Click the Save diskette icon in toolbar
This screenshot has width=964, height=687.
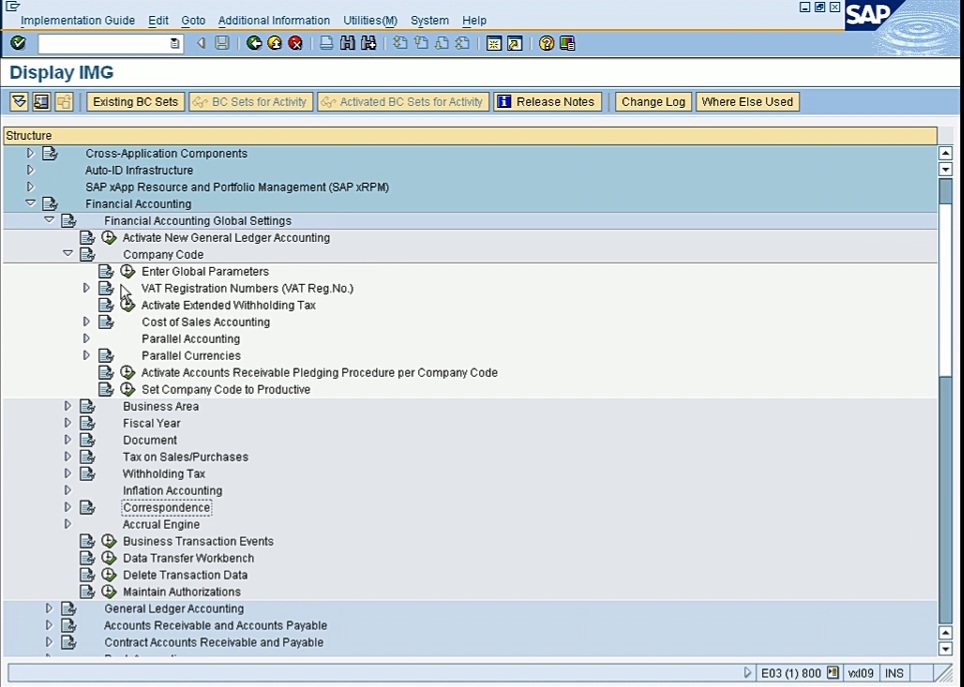pyautogui.click(x=222, y=43)
